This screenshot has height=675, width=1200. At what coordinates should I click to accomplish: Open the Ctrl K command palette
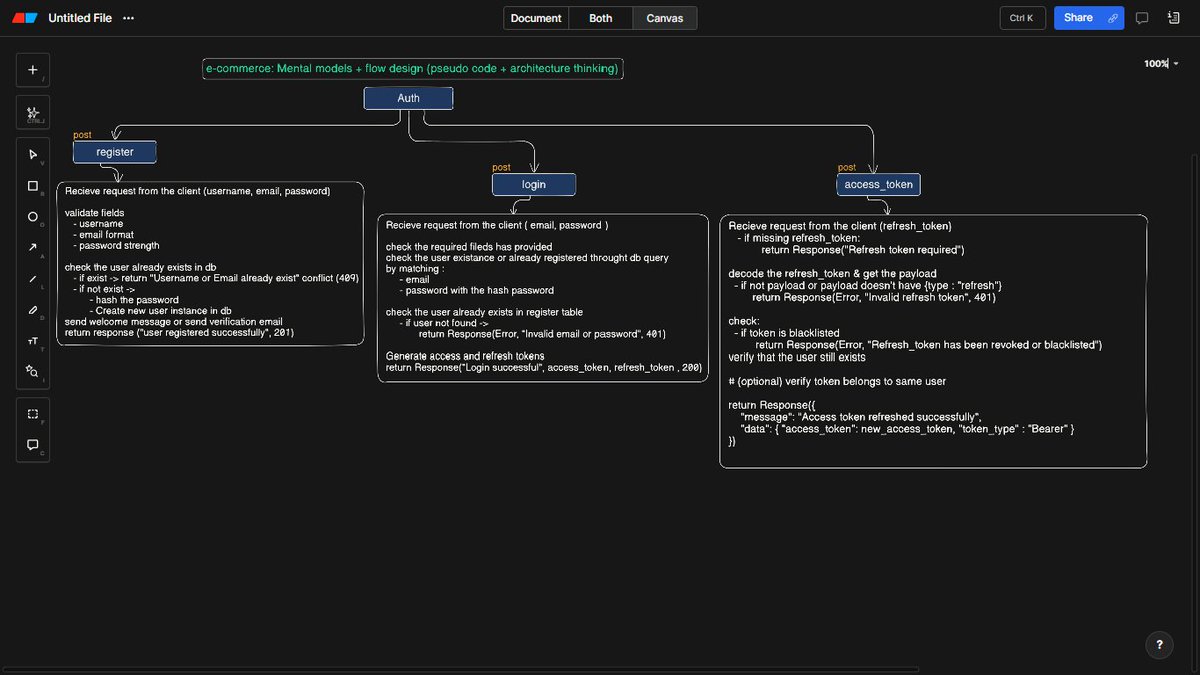pyautogui.click(x=1022, y=18)
